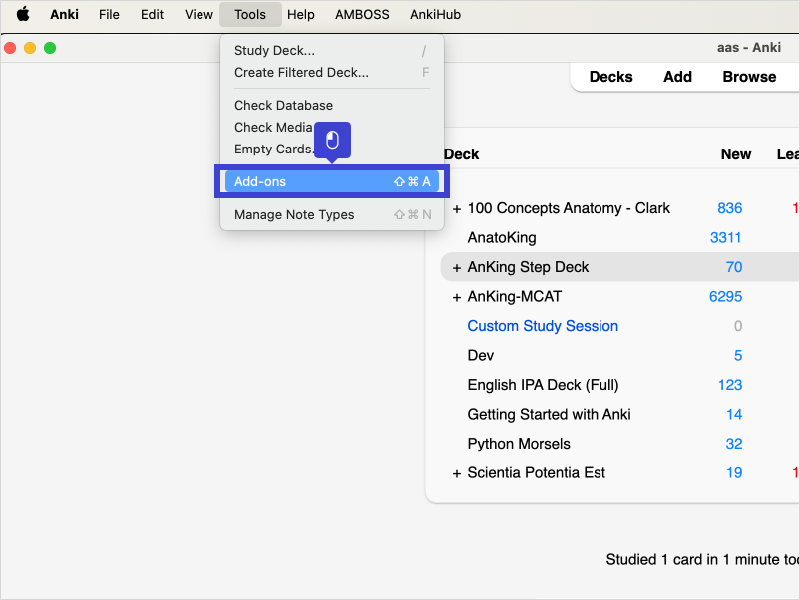Expand the Scientia Potentia Est deck
The height and width of the screenshot is (600, 800).
[x=457, y=473]
